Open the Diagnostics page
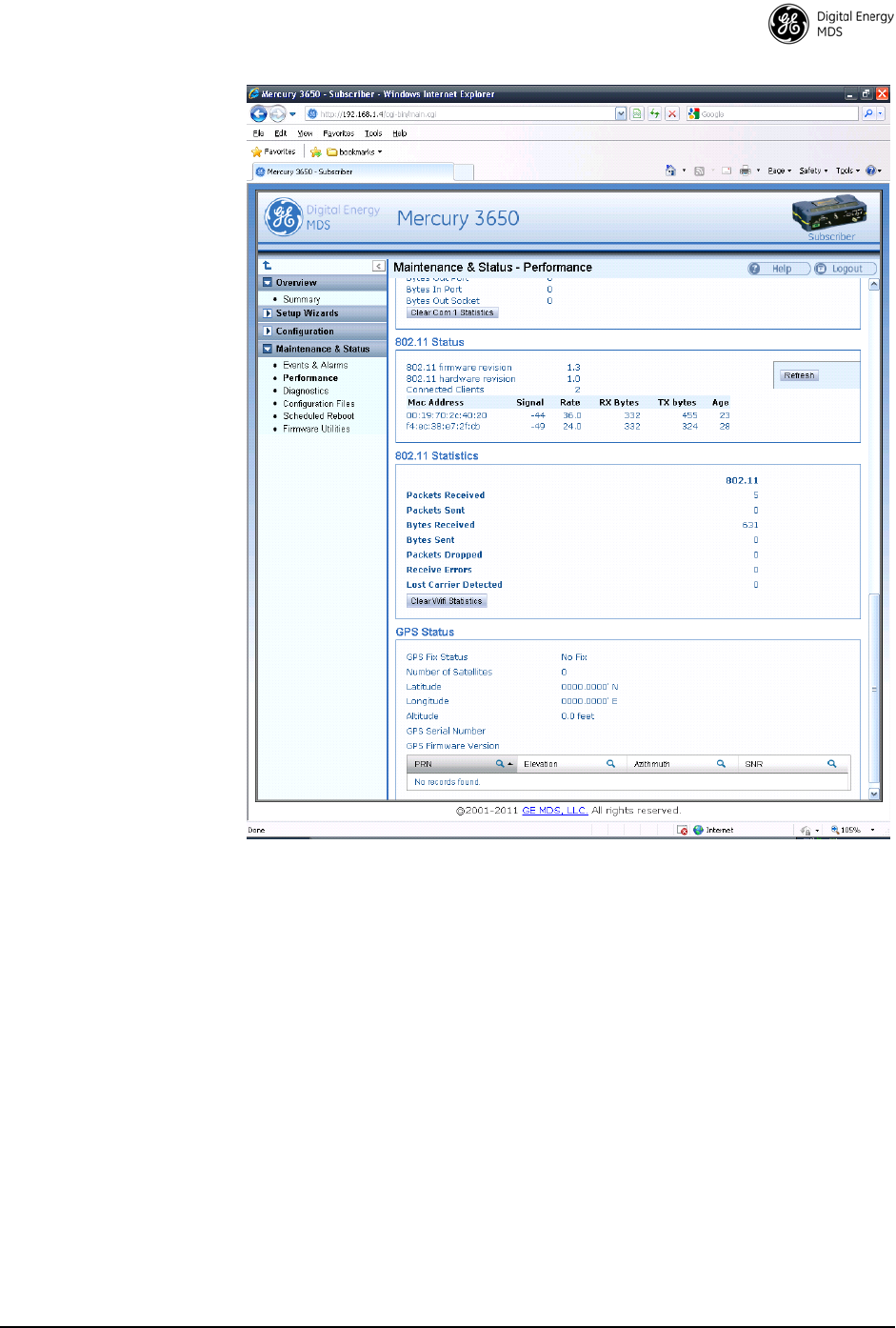Screen dimensions: 896x1328 coord(306,391)
